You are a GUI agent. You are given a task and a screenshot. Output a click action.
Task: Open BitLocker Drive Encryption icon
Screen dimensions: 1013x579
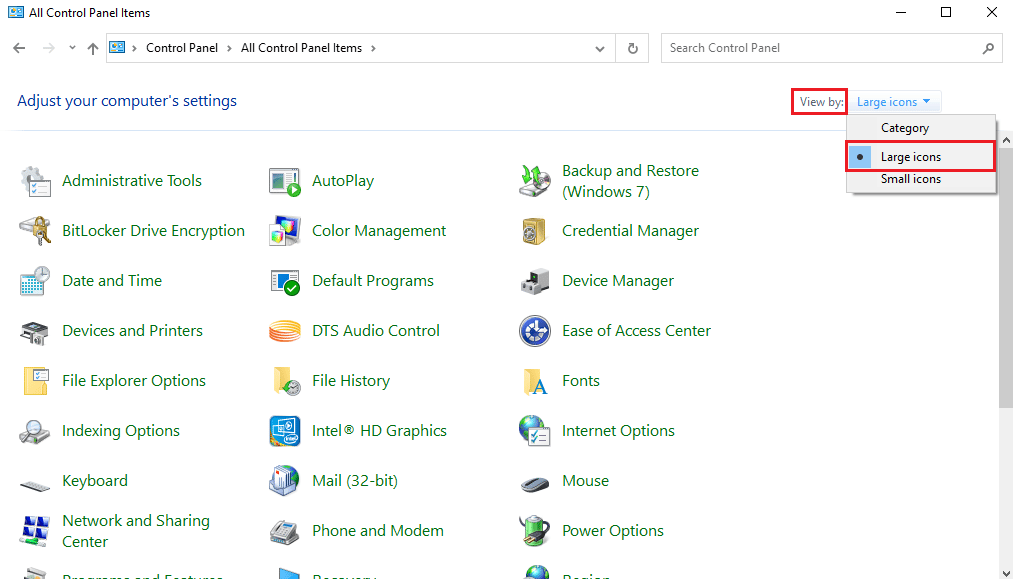pos(36,231)
